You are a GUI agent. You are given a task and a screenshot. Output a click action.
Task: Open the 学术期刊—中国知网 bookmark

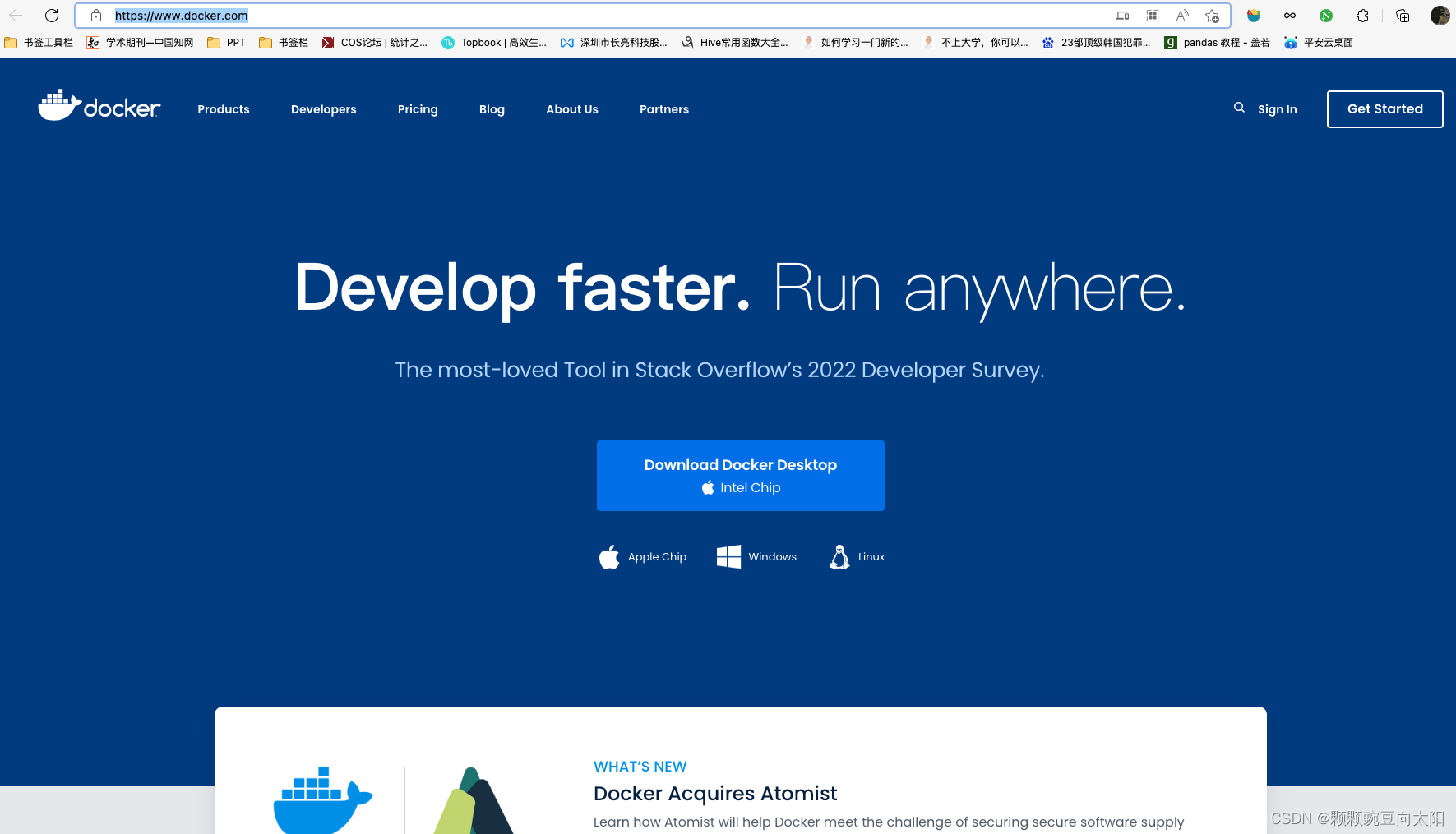(140, 43)
